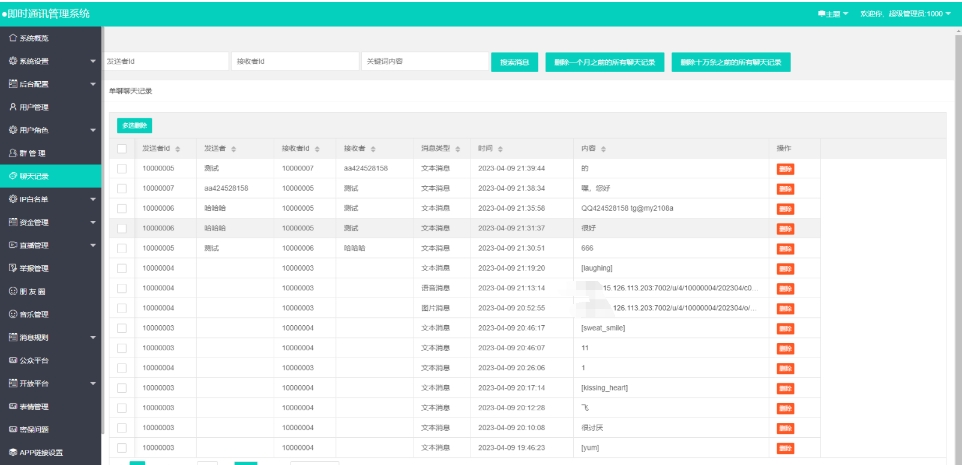The width and height of the screenshot is (962, 465).
Task: Delete the message with content 很讨厌
Action: [x=785, y=428]
